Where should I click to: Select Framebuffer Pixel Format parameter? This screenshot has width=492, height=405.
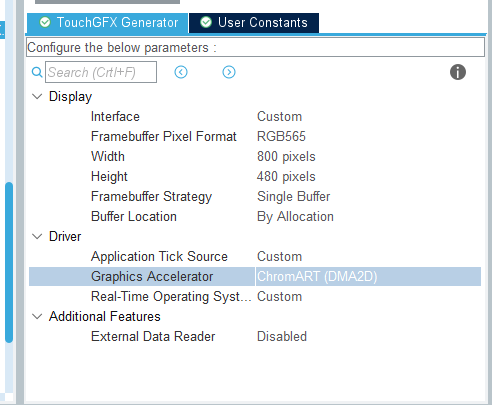tap(164, 137)
